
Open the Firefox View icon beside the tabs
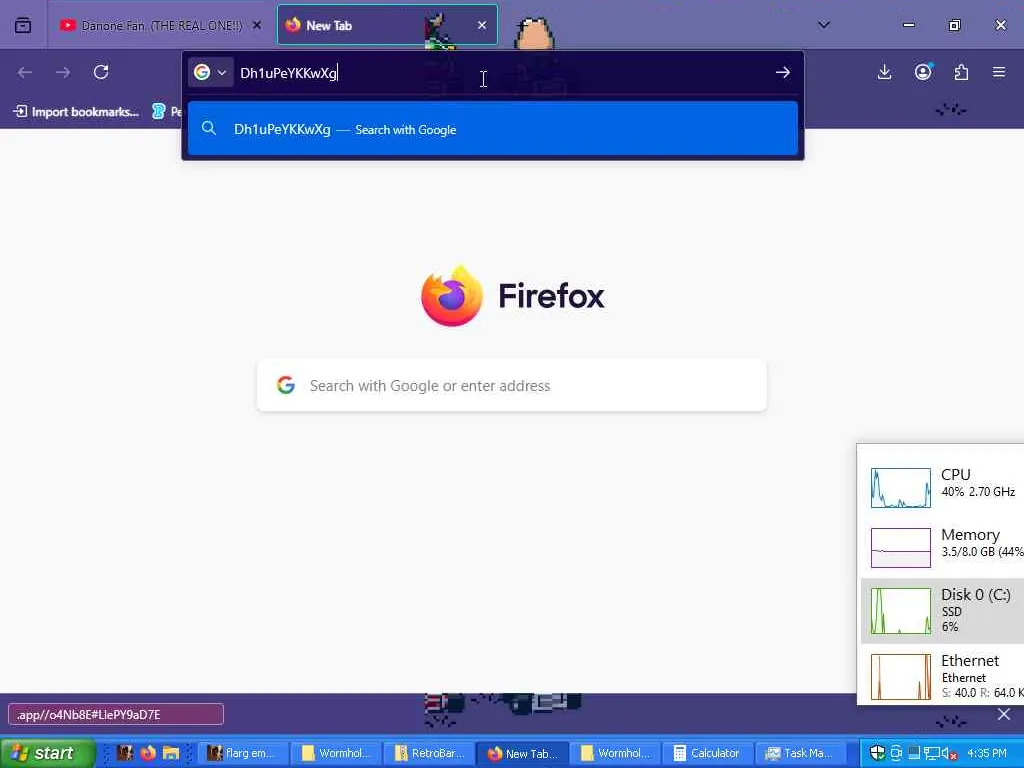(x=23, y=25)
